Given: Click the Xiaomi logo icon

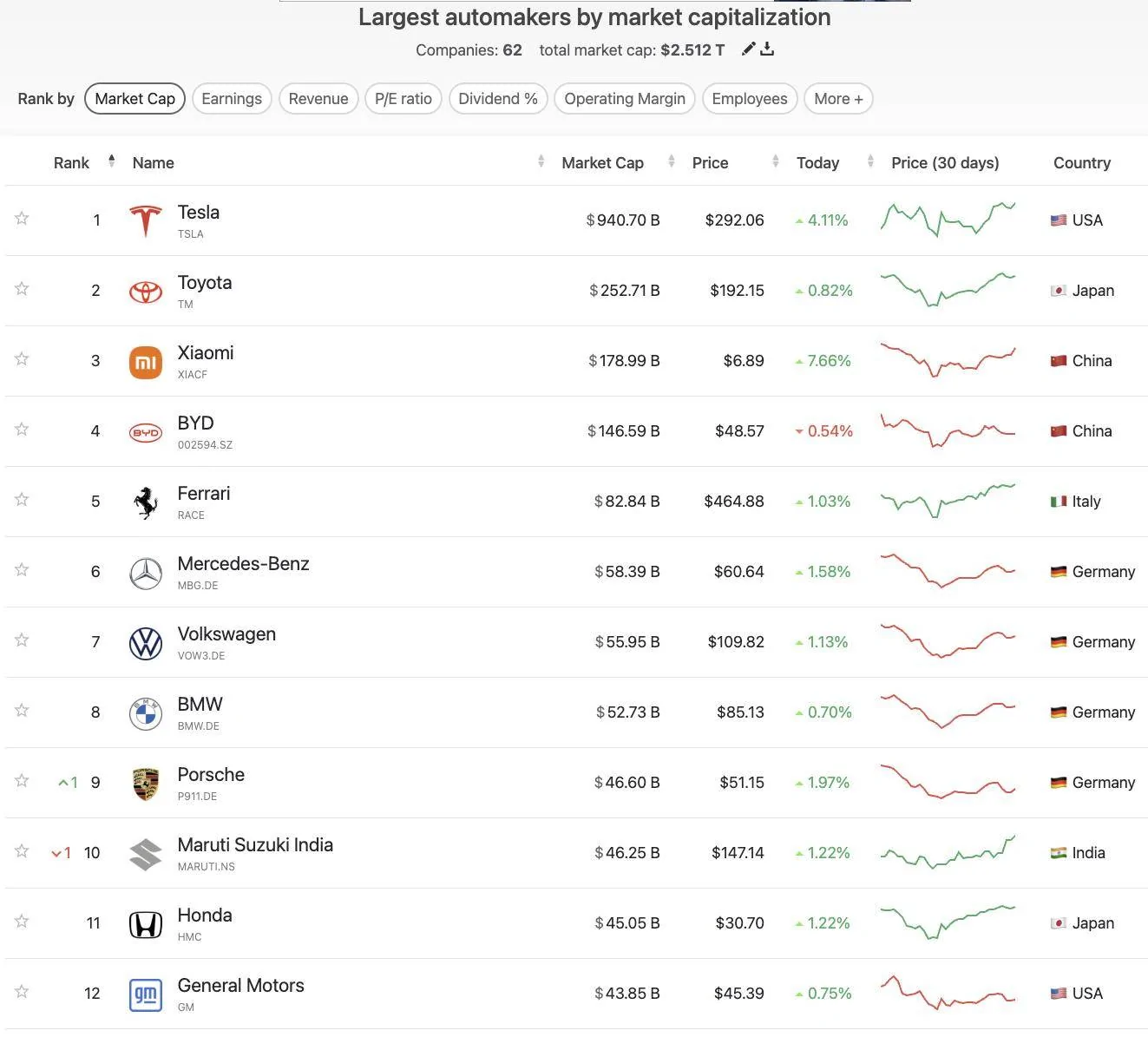Looking at the screenshot, I should 146,362.
